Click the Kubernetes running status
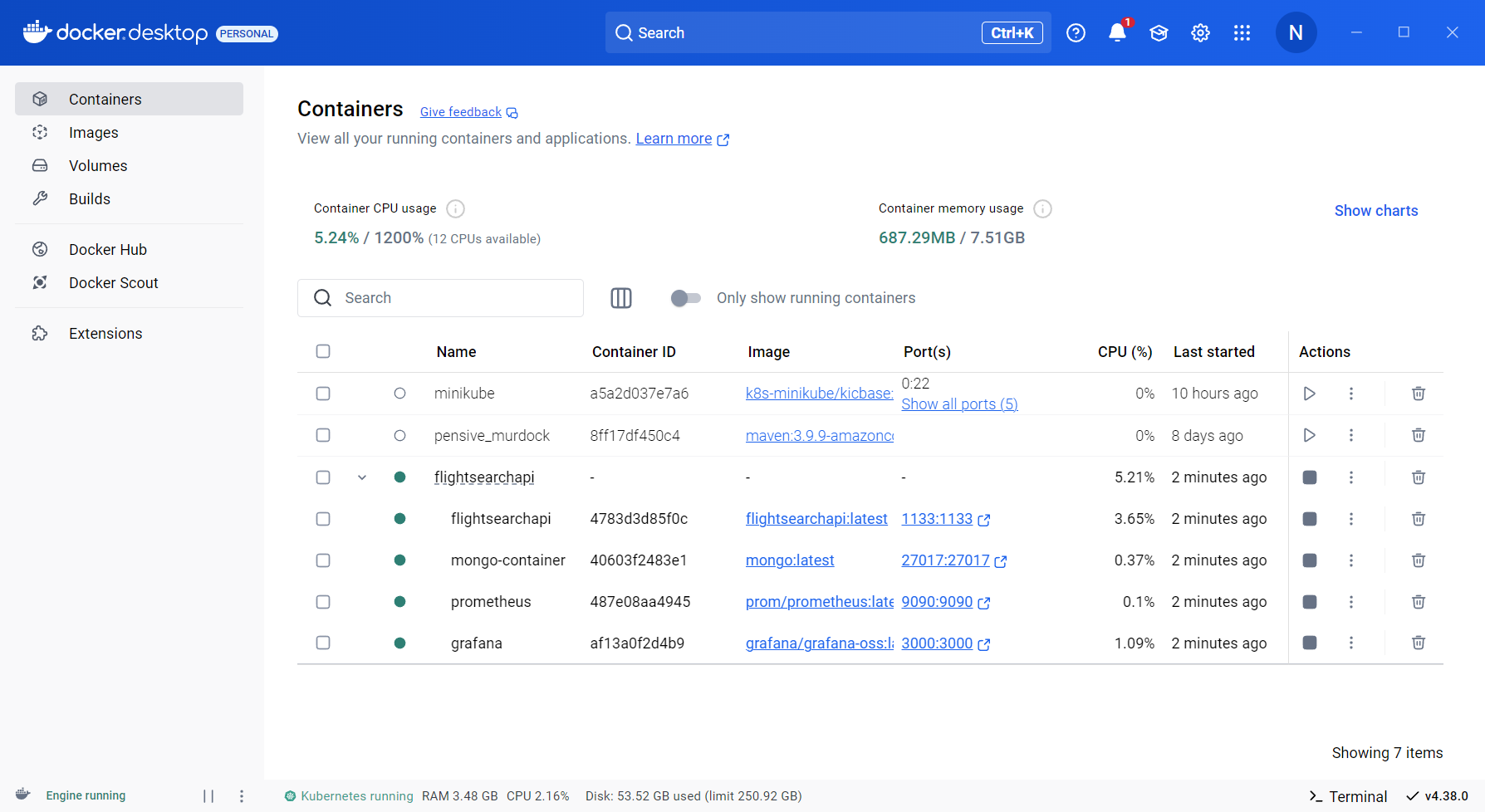 (349, 796)
